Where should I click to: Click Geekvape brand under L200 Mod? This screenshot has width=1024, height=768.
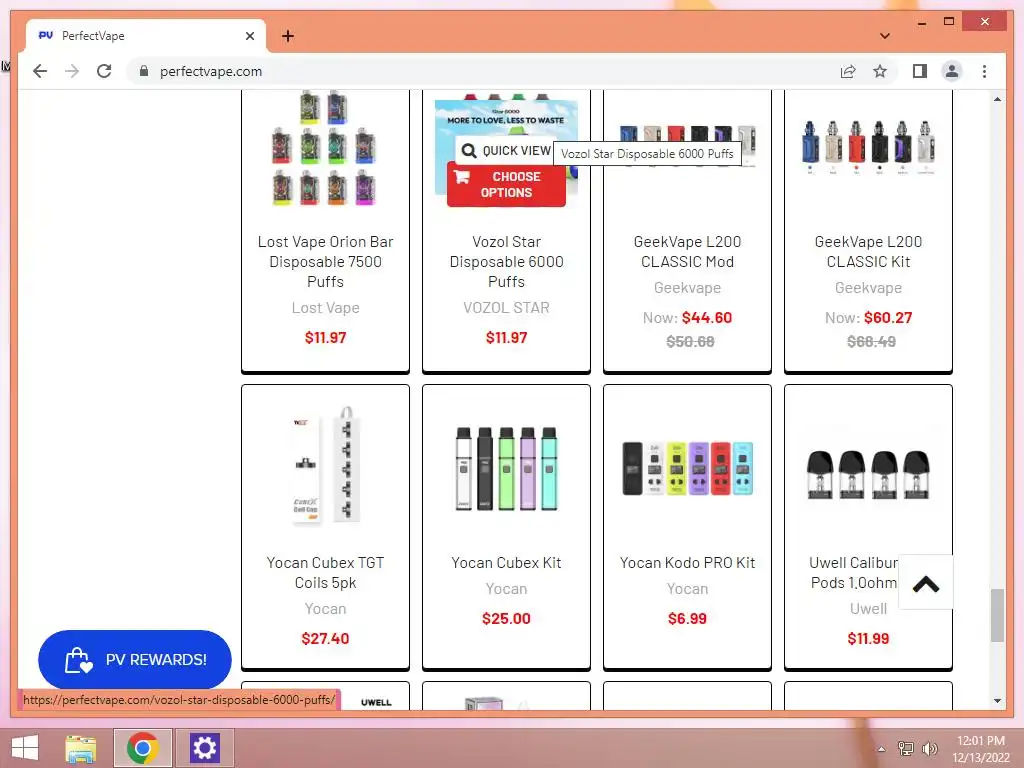click(687, 287)
